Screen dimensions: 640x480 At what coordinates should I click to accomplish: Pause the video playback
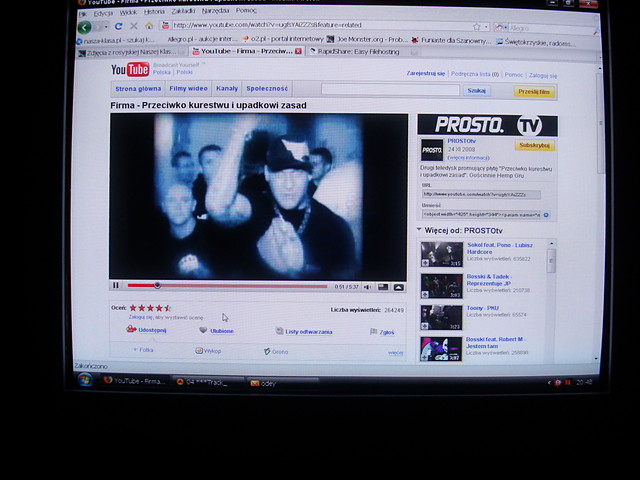click(x=116, y=285)
